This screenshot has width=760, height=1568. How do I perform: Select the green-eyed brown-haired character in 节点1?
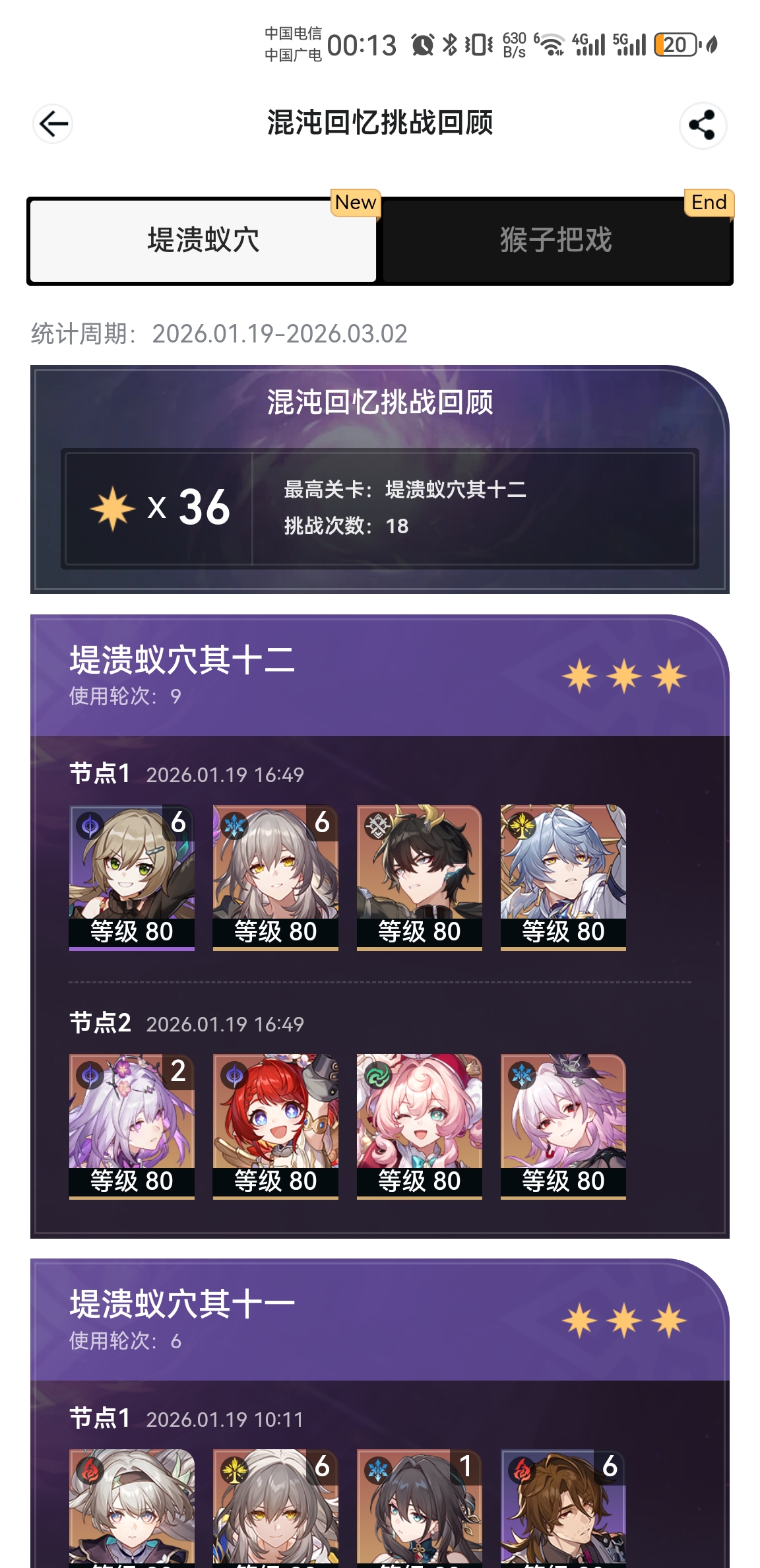pos(132,877)
